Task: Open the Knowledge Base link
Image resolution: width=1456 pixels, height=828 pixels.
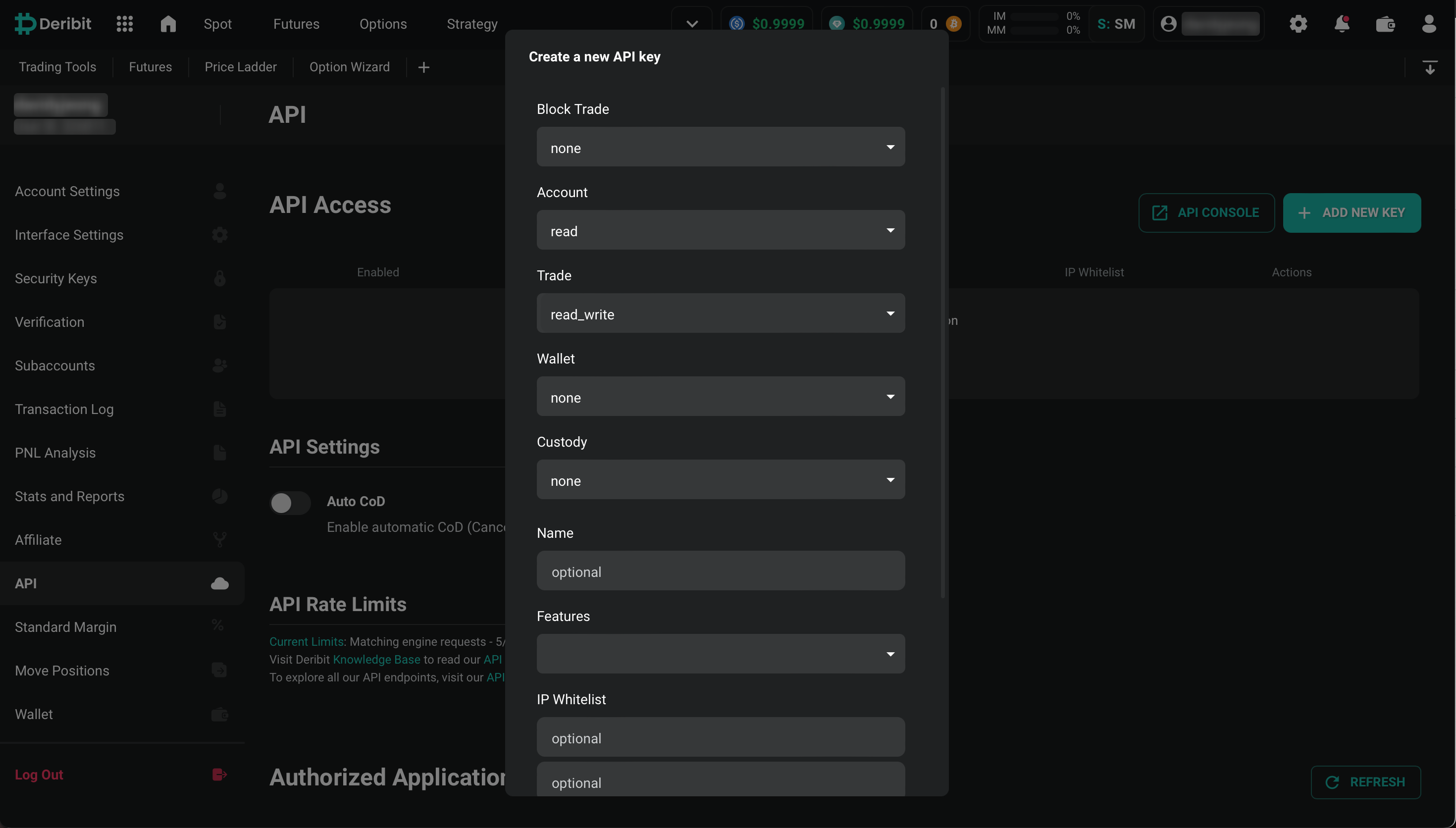Action: click(376, 660)
